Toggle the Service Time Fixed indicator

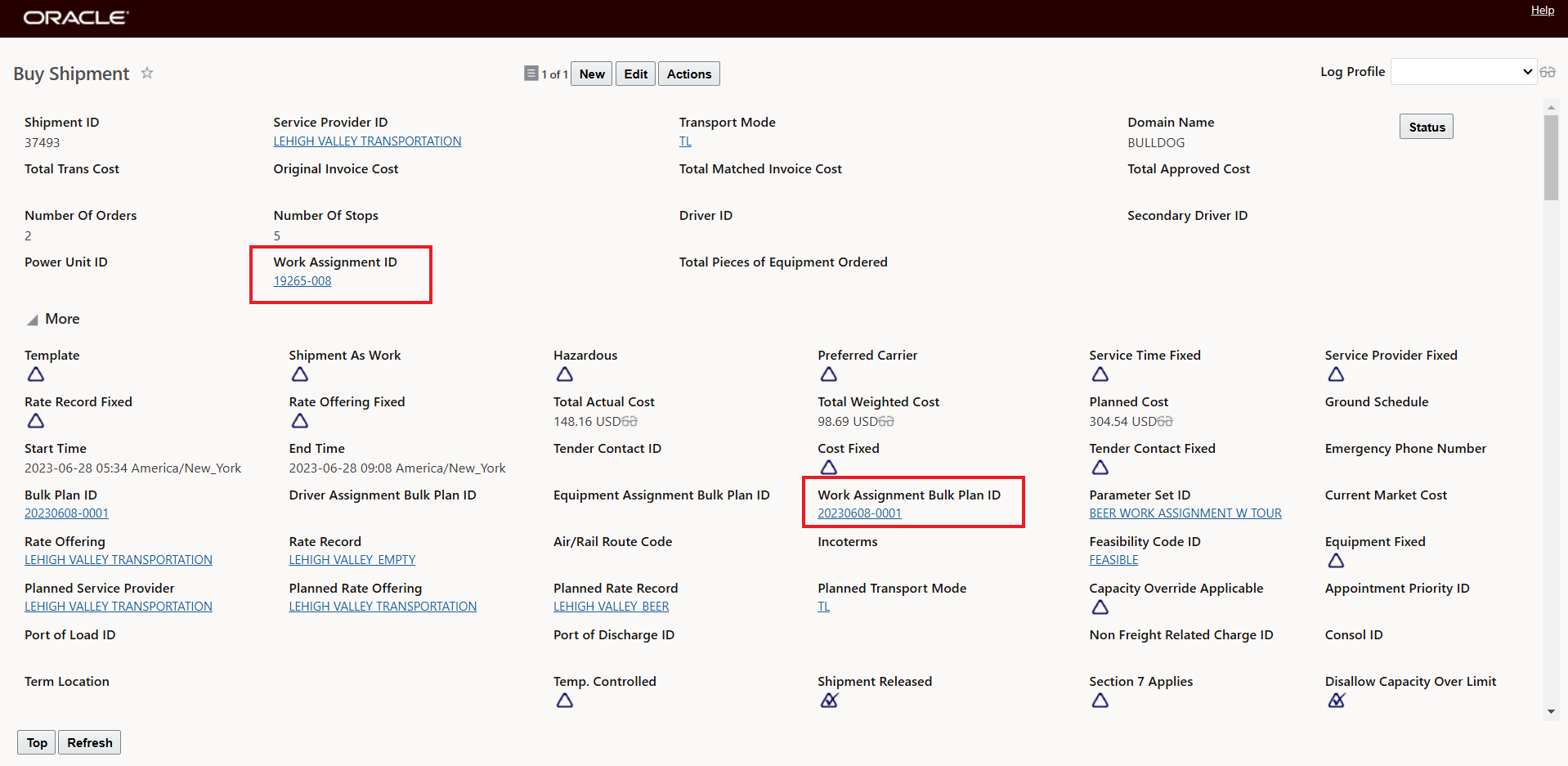(1100, 374)
